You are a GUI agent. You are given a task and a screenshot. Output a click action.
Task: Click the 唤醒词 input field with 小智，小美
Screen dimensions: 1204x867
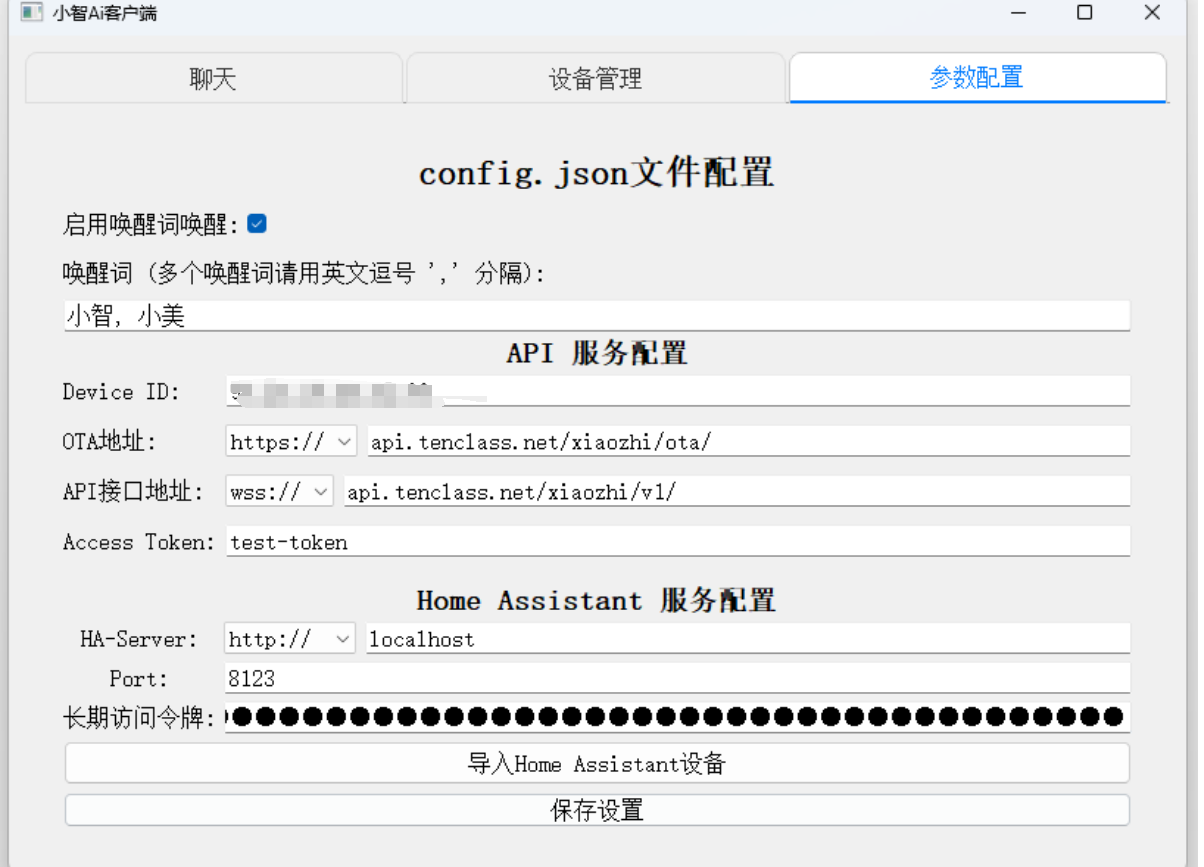coord(597,317)
